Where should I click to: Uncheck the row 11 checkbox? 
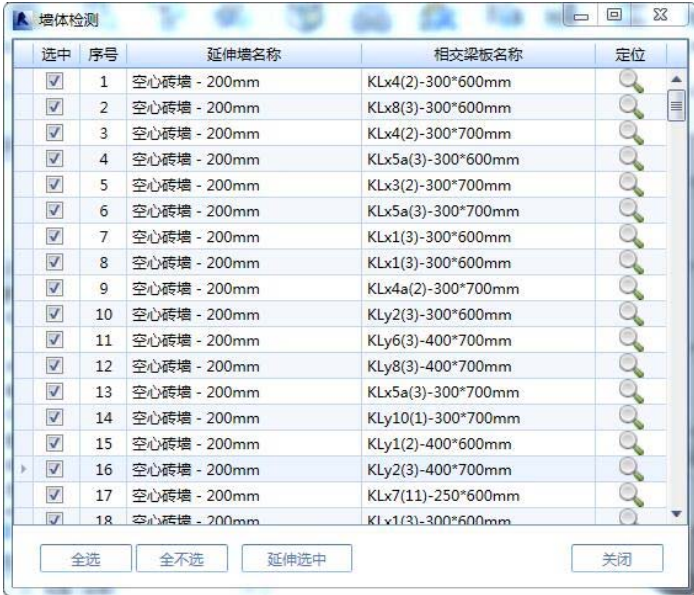point(54,340)
